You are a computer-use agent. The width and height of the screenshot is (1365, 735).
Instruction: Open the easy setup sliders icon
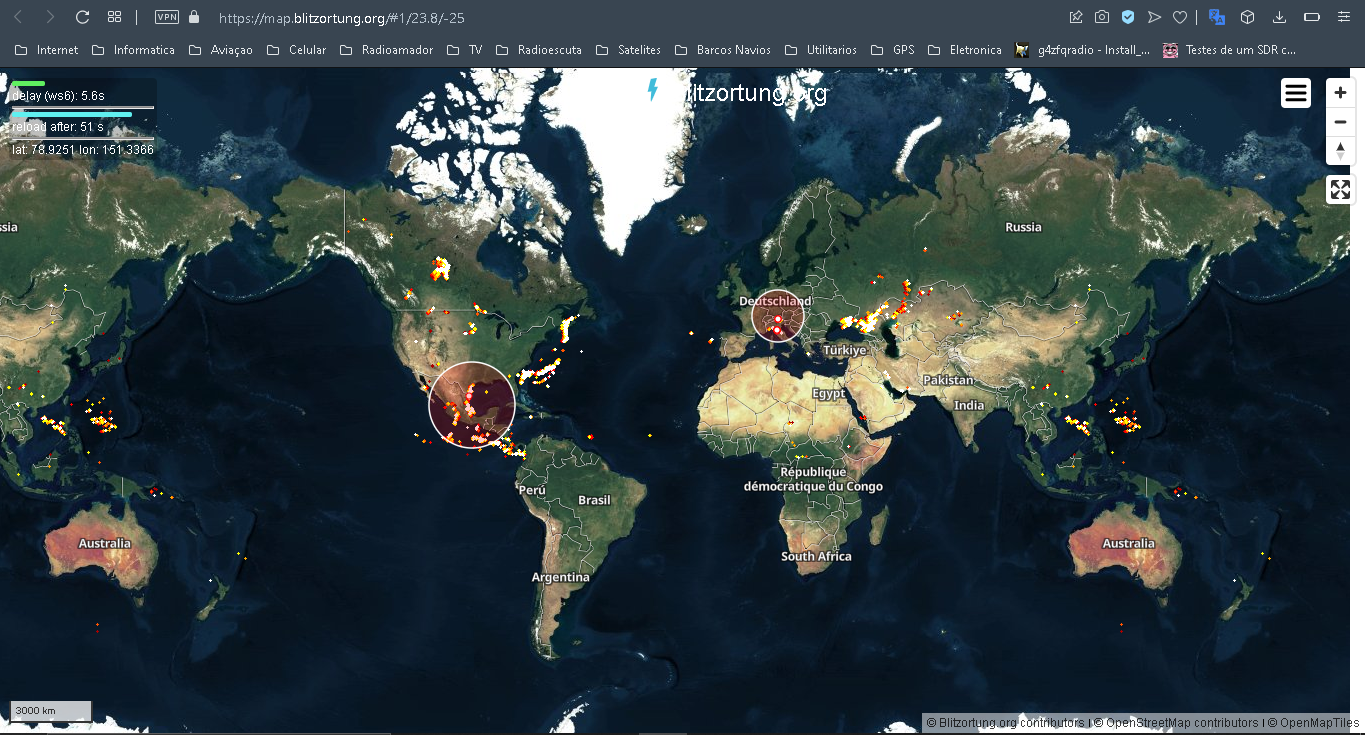(x=1343, y=17)
